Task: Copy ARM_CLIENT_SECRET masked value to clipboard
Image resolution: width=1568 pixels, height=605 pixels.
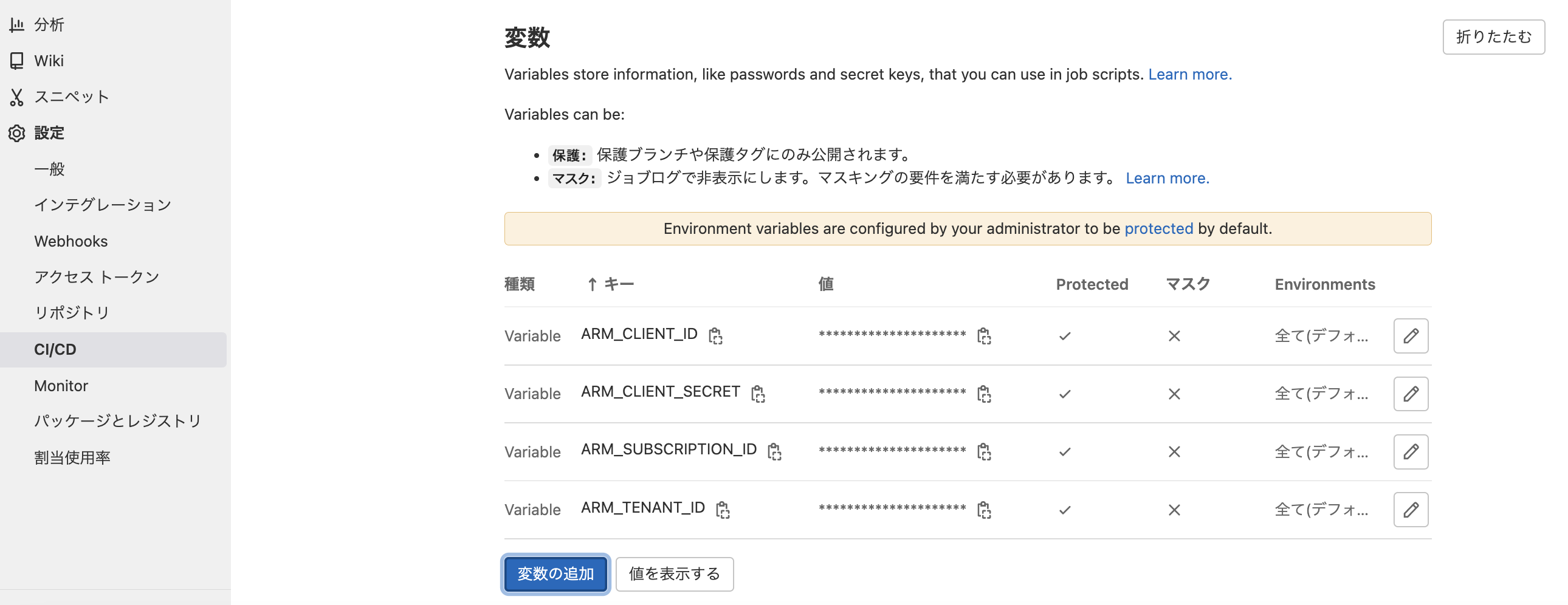Action: click(985, 393)
